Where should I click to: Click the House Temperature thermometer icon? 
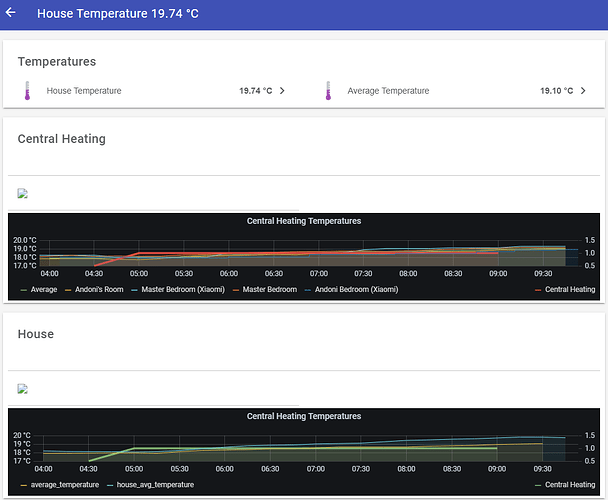(26, 91)
